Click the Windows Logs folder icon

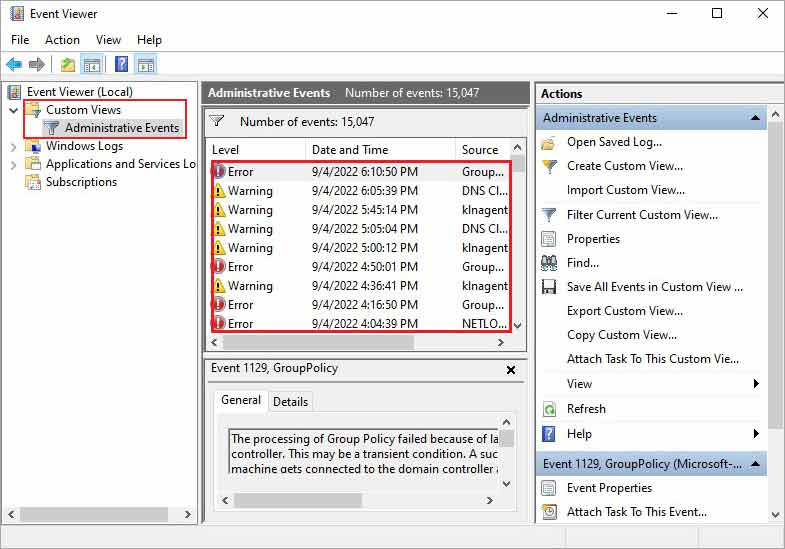tap(33, 146)
